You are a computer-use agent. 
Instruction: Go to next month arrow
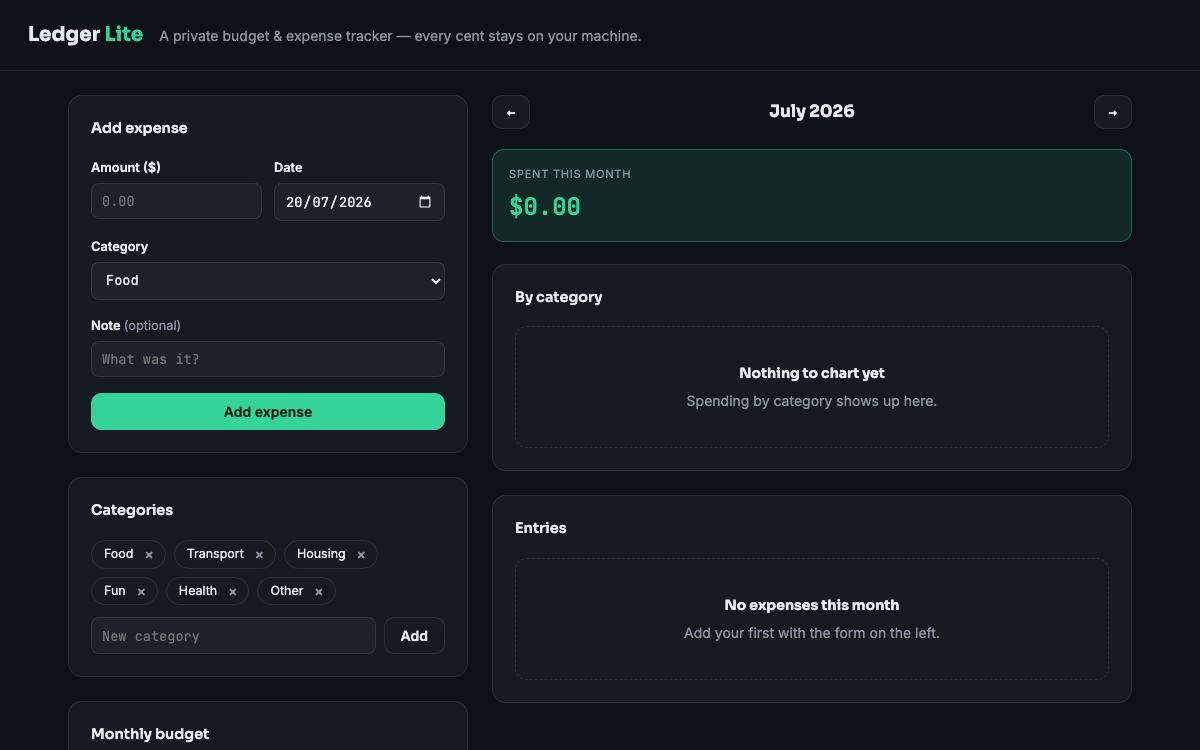1113,112
